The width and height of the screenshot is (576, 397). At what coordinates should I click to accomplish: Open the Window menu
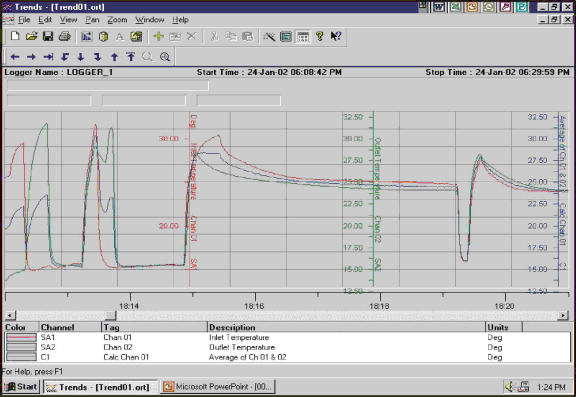coord(150,19)
